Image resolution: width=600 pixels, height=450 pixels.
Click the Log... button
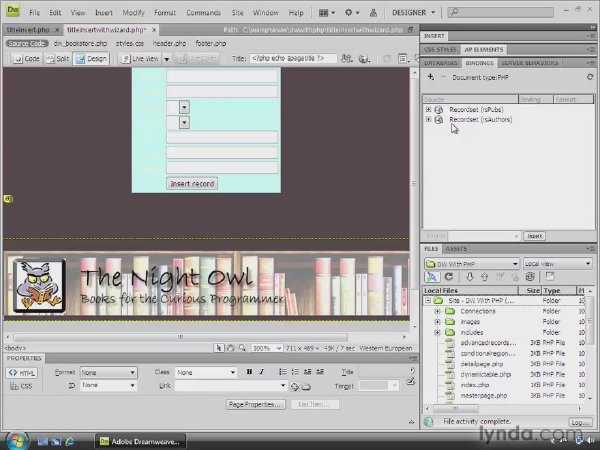580,422
